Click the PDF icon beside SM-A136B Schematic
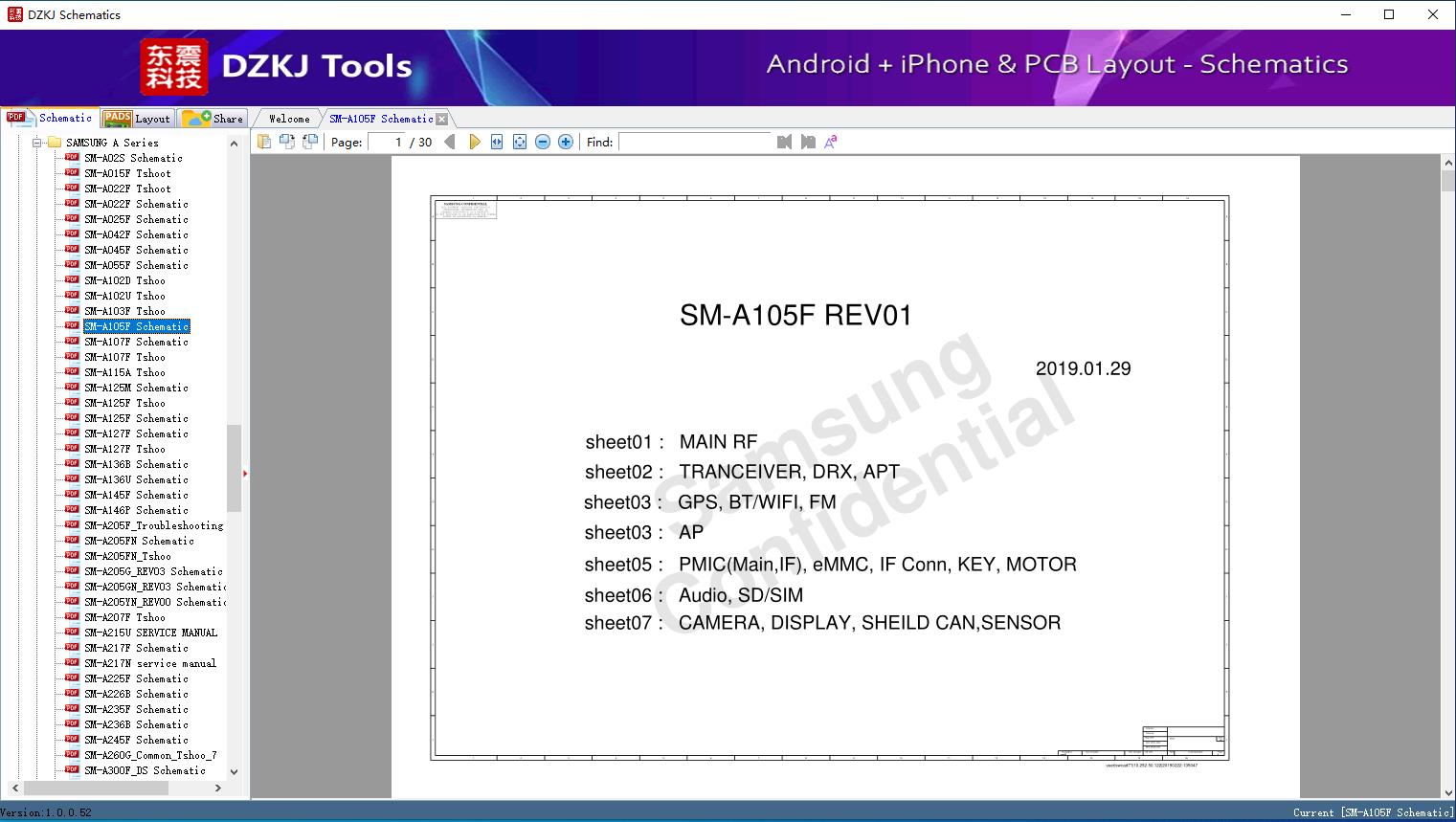 (72, 464)
